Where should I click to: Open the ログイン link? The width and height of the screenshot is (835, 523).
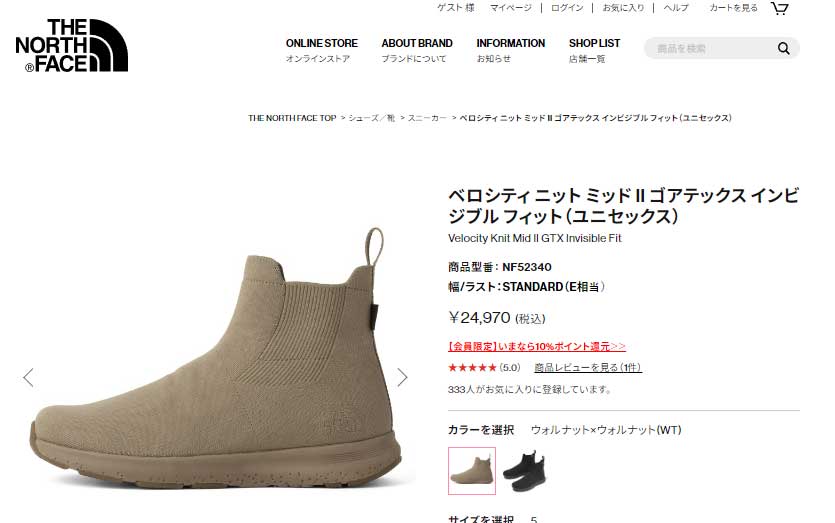click(x=567, y=8)
